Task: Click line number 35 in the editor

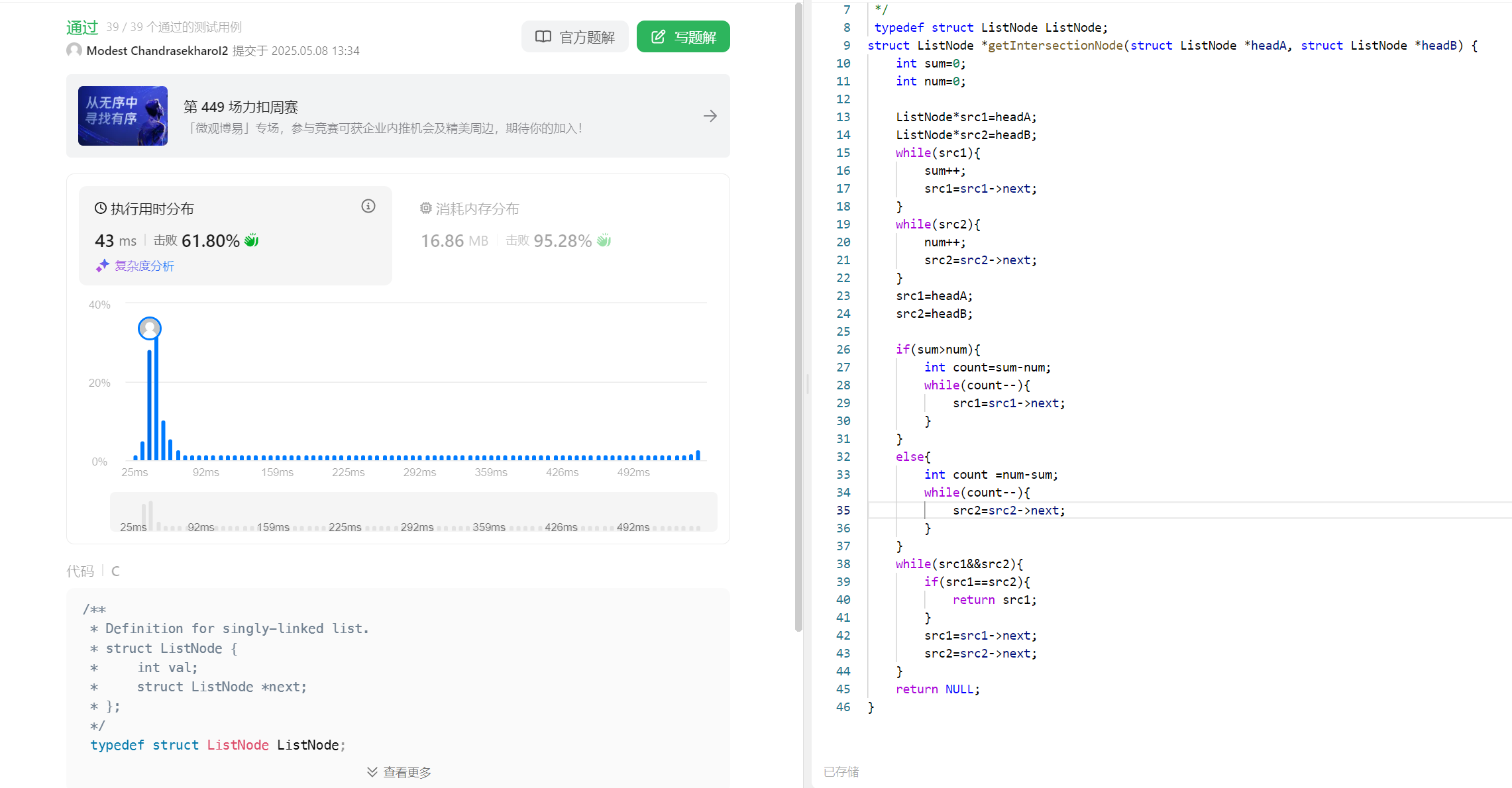Action: [x=842, y=511]
